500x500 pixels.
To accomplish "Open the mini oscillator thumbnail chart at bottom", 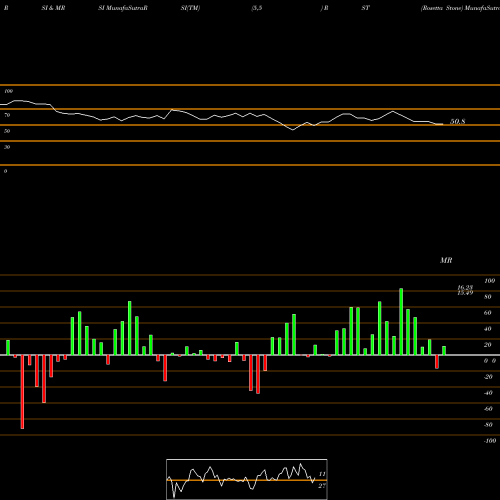I will tap(247, 479).
